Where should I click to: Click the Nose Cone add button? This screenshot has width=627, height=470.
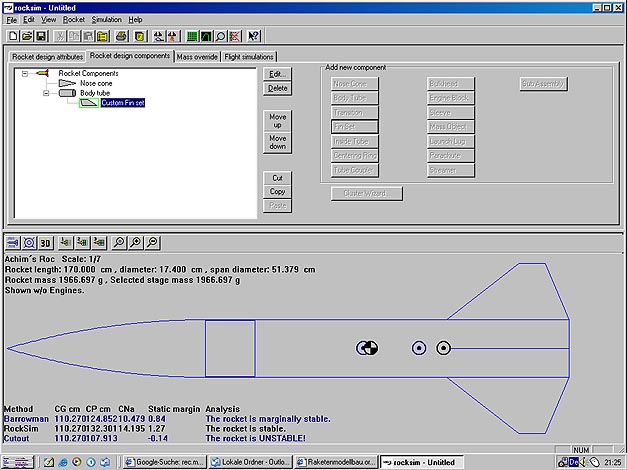click(354, 84)
